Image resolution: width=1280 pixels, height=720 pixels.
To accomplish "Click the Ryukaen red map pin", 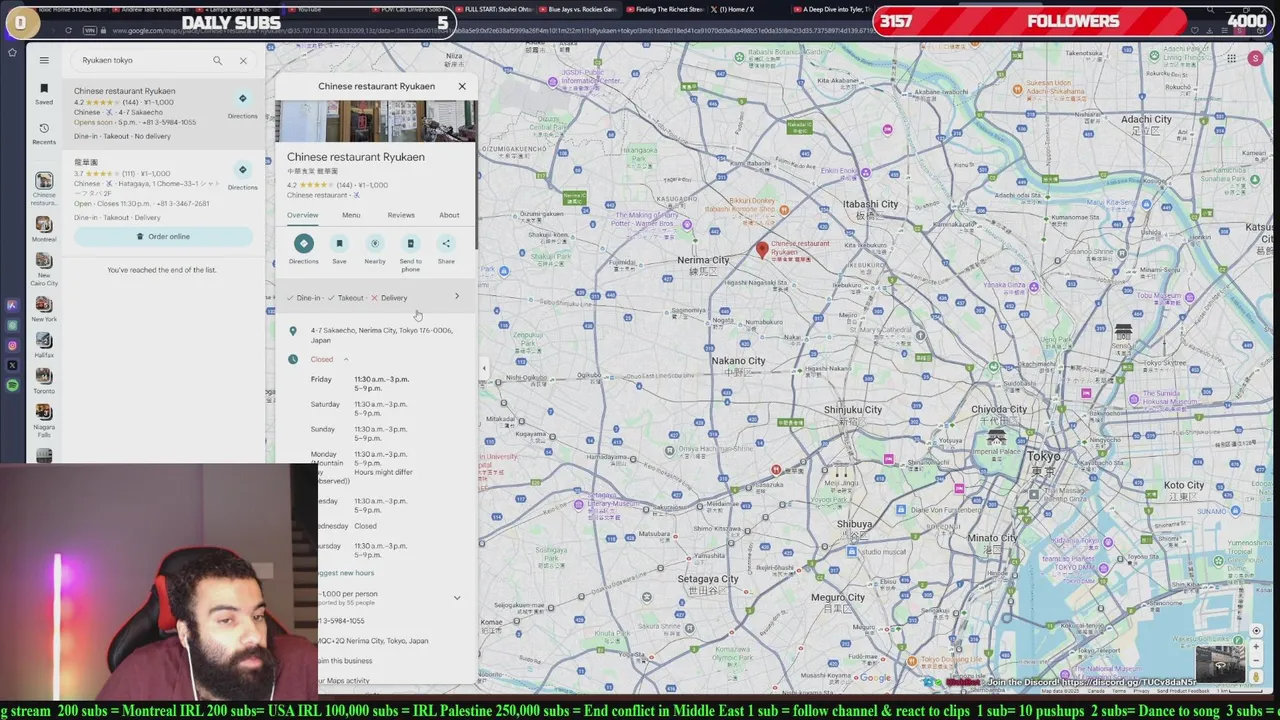I will (762, 249).
